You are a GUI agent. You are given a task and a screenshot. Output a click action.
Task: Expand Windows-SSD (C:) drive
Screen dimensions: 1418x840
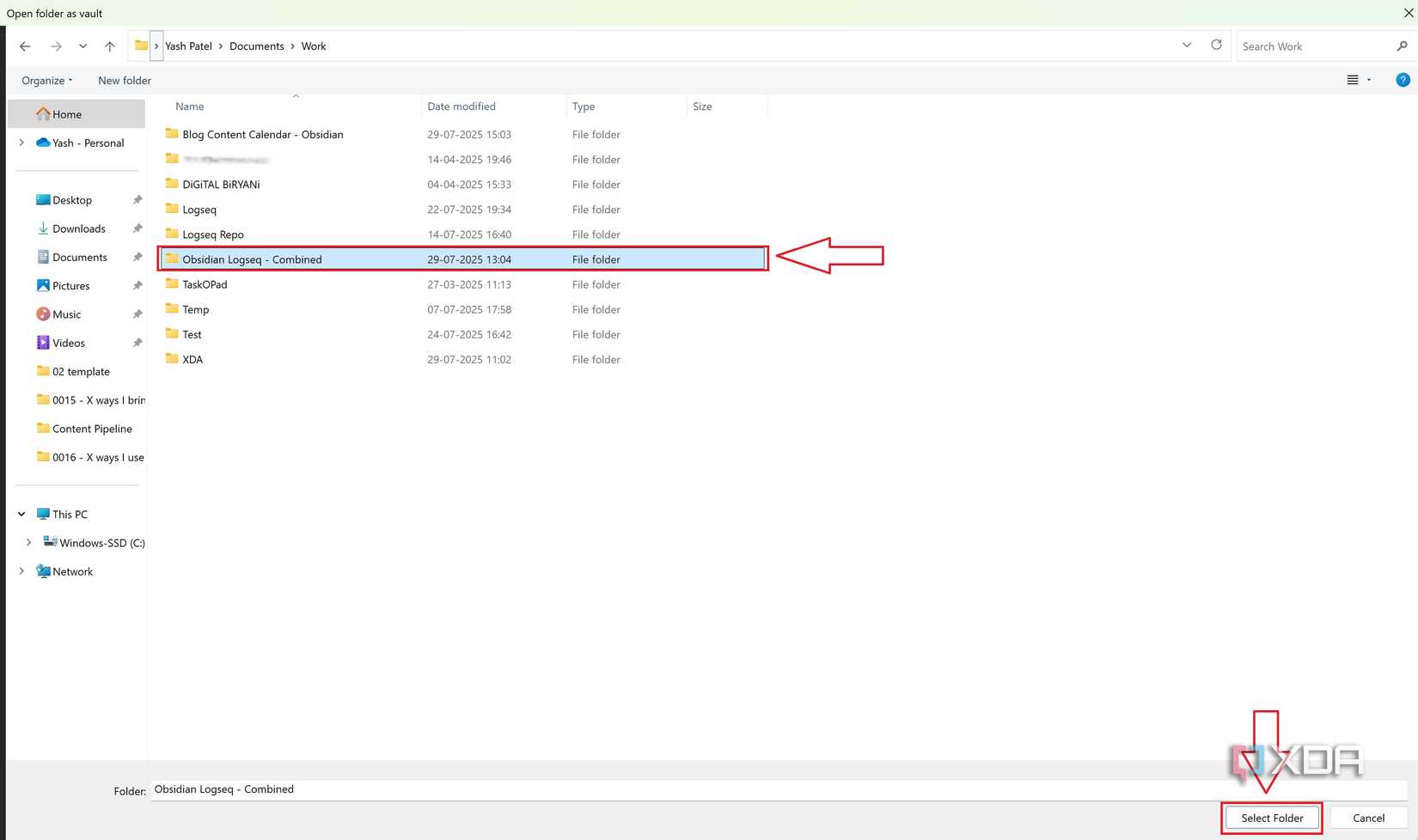pyautogui.click(x=28, y=542)
